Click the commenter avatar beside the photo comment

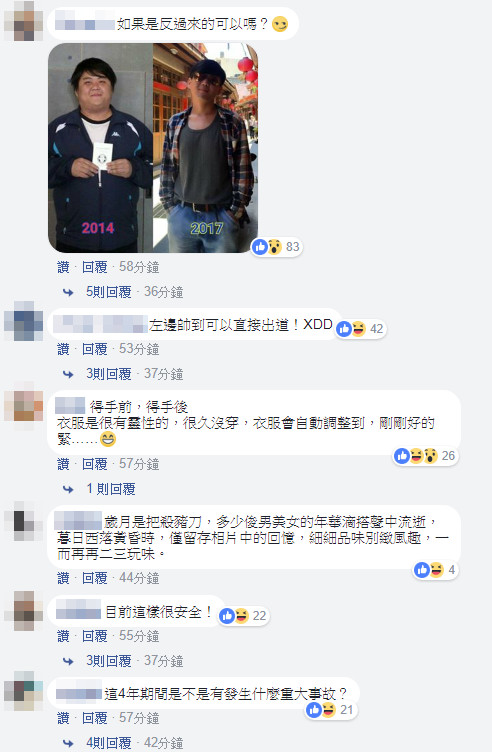pyautogui.click(x=23, y=22)
